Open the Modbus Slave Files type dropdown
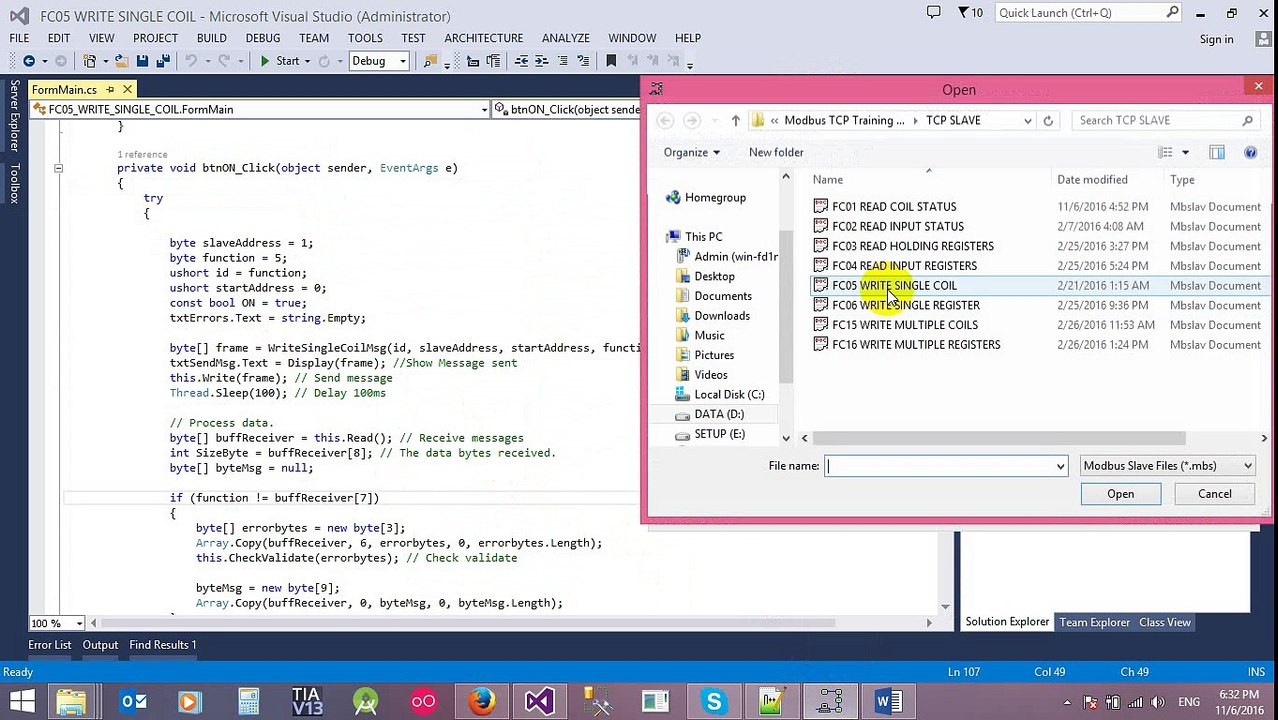The height and width of the screenshot is (720, 1278). point(1167,465)
